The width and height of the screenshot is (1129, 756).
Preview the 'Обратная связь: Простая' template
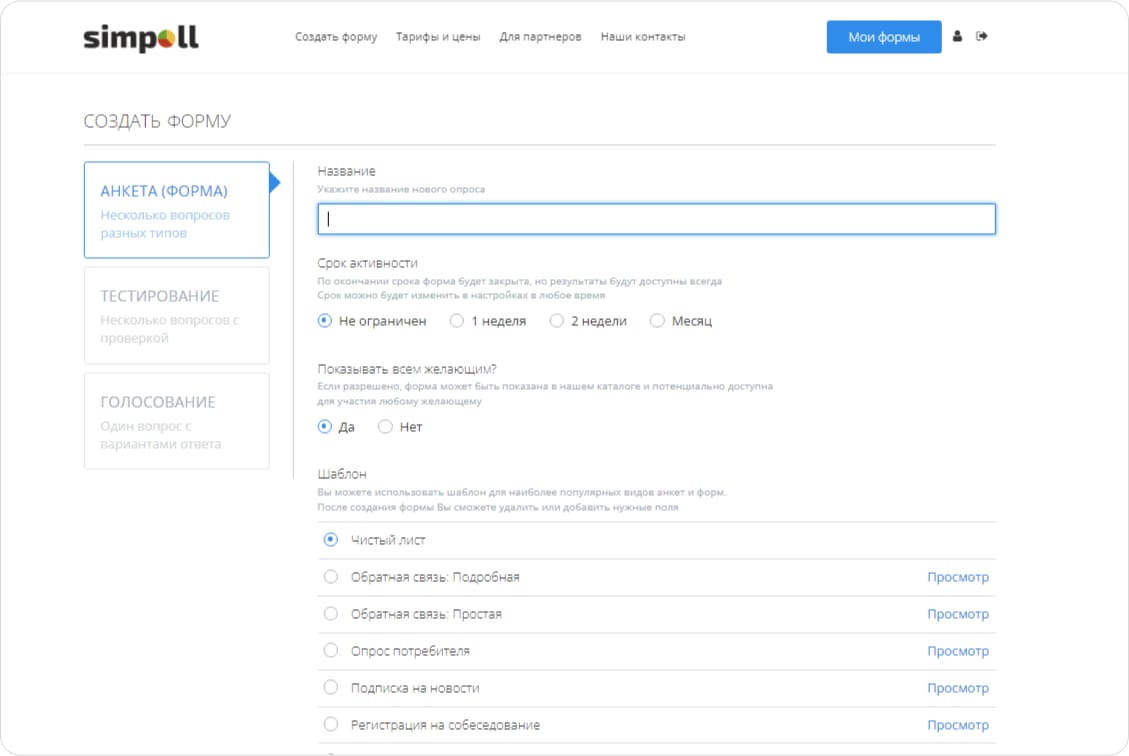[x=957, y=614]
